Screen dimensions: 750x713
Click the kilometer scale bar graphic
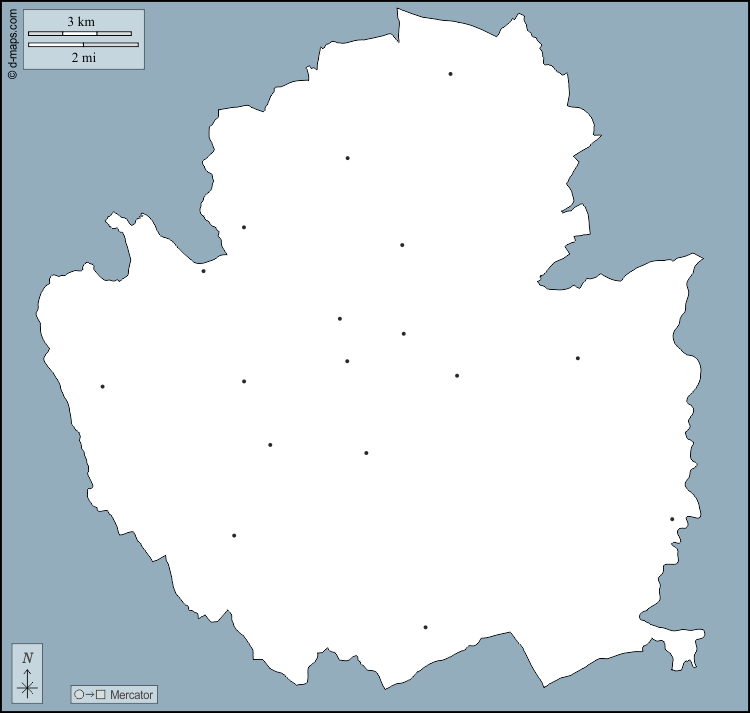(80, 34)
